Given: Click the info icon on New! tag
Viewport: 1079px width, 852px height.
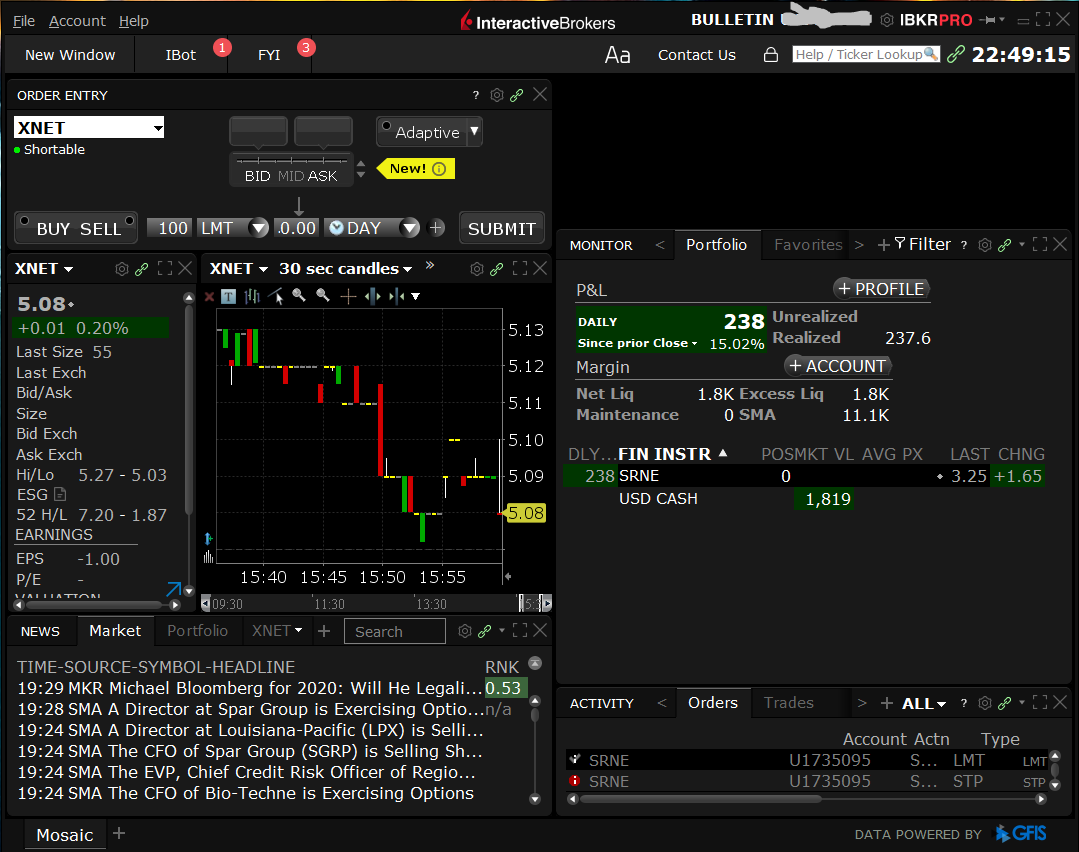Looking at the screenshot, I should tap(439, 169).
